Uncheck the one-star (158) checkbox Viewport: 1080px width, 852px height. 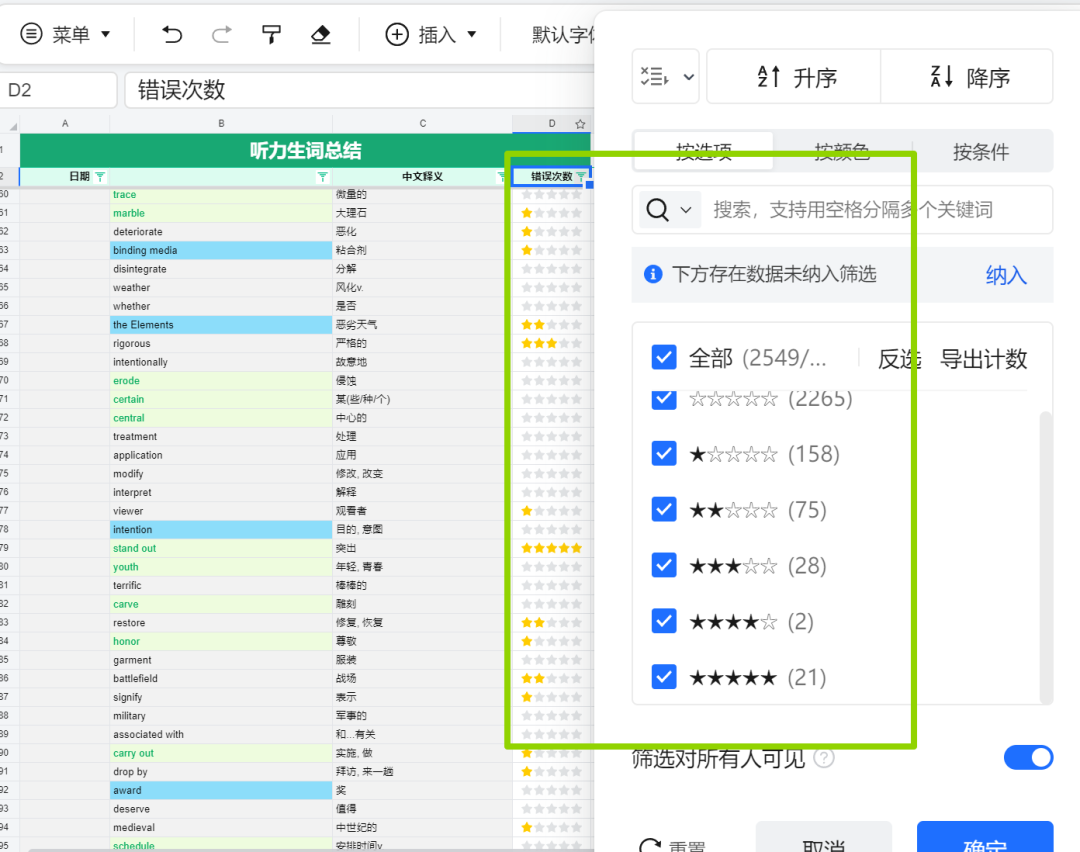point(664,454)
